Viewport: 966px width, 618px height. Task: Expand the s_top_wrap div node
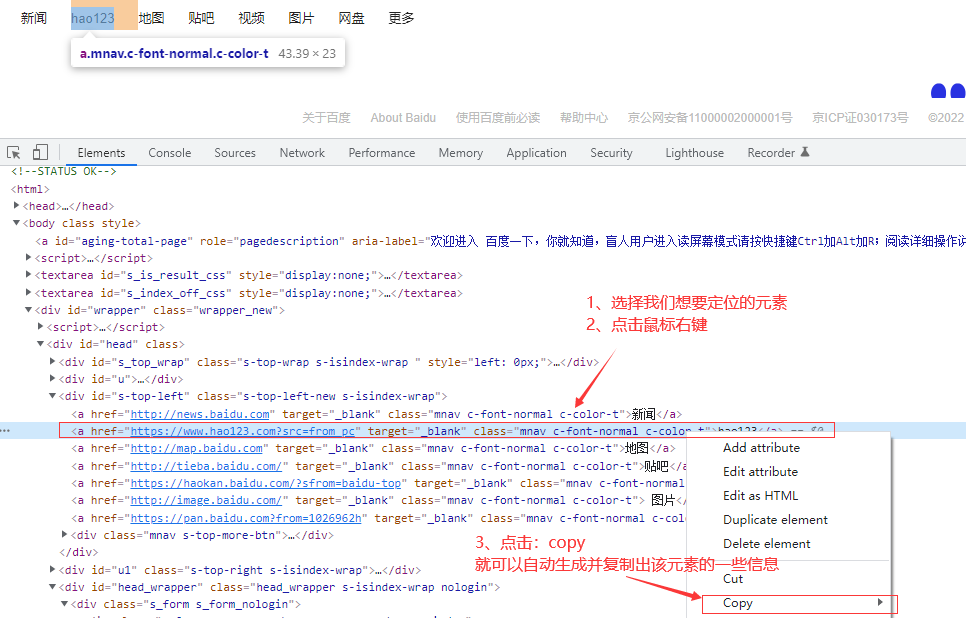pos(52,362)
